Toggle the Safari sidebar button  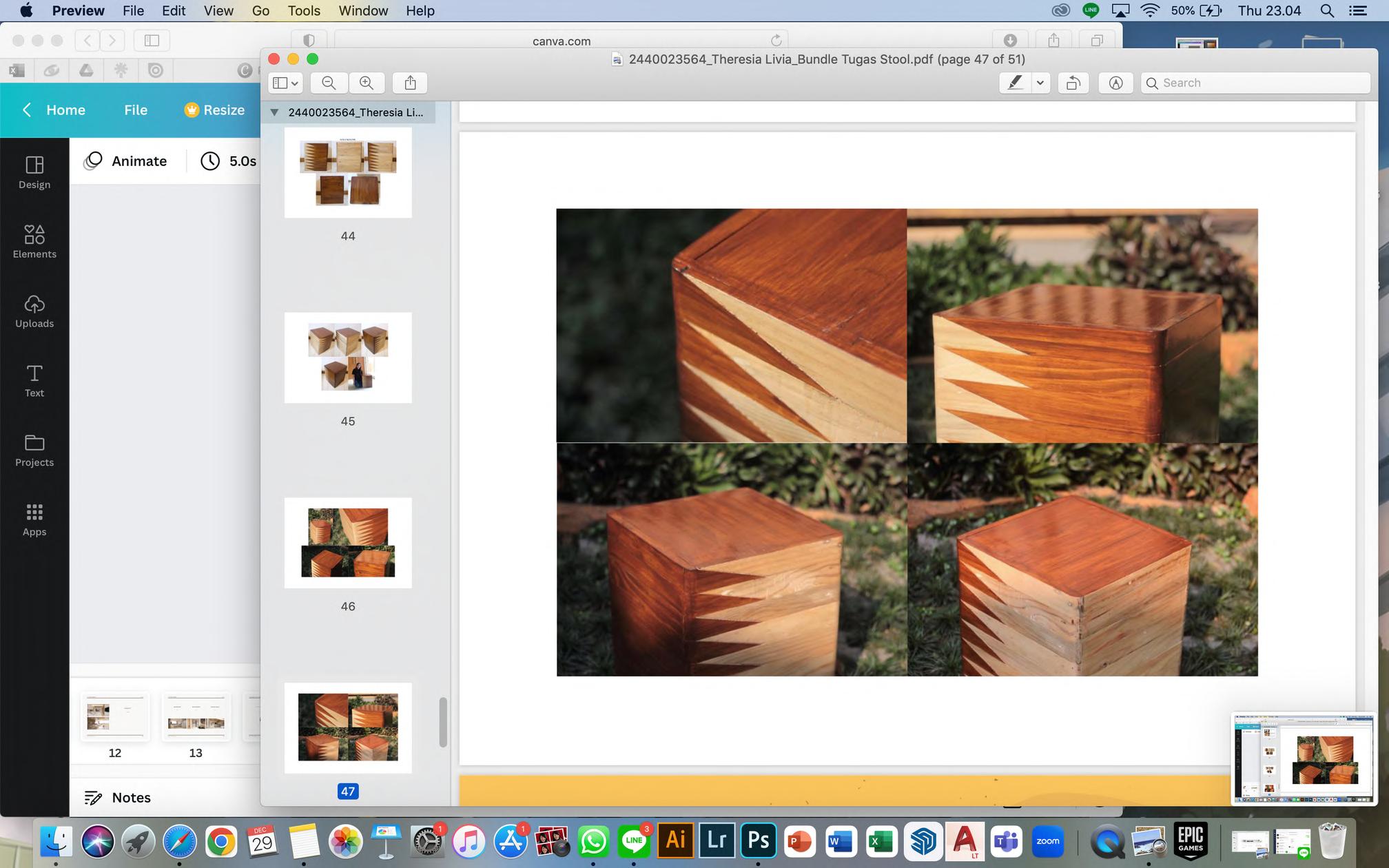click(x=152, y=41)
